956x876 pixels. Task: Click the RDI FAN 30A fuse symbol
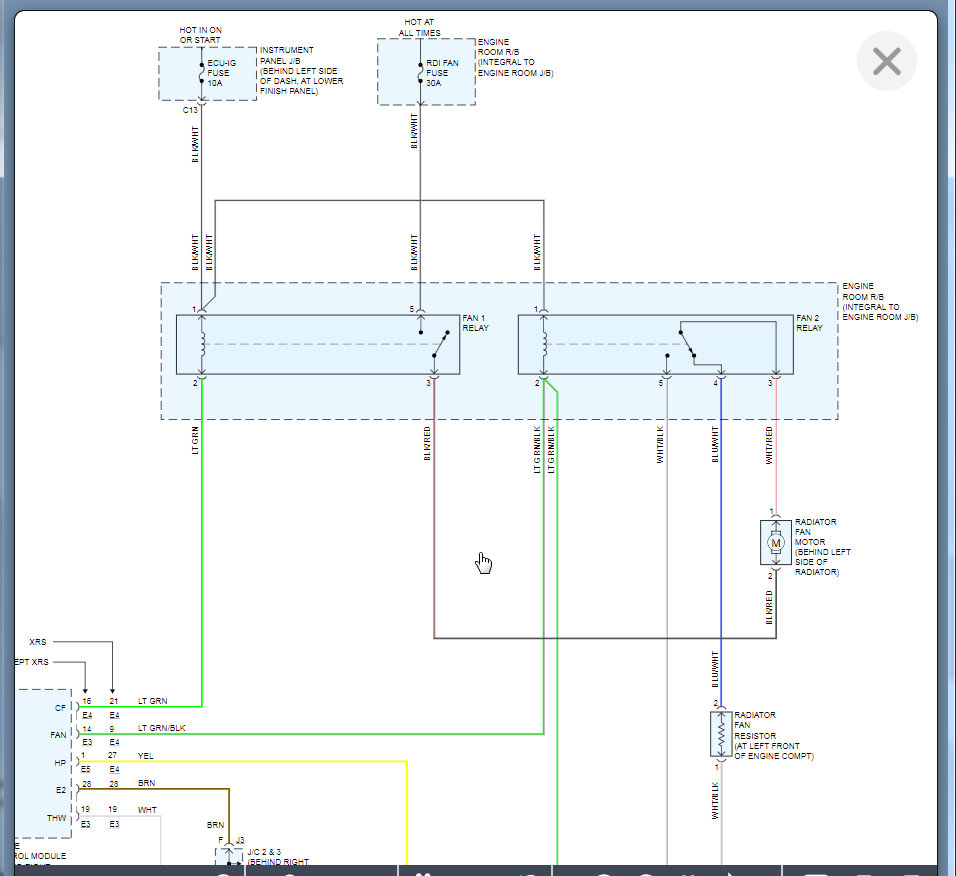(x=419, y=73)
